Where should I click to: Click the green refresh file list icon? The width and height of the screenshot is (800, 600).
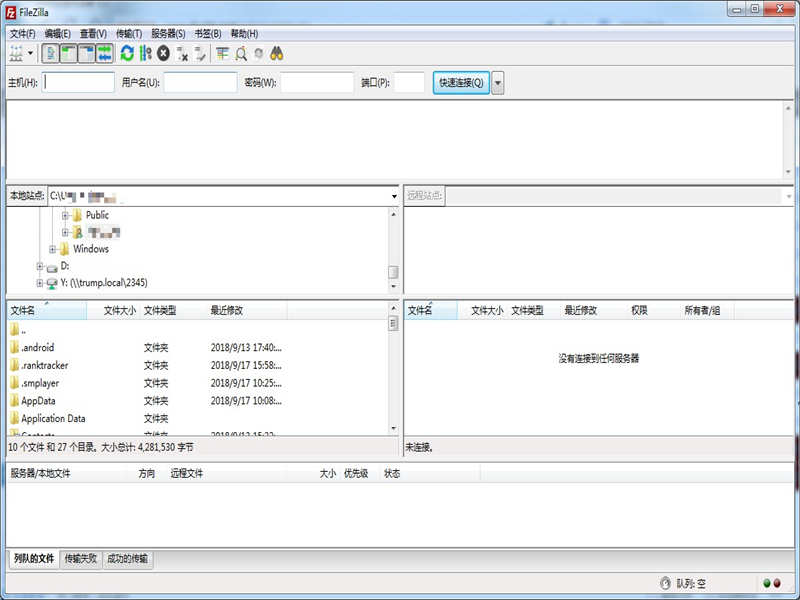coord(127,53)
